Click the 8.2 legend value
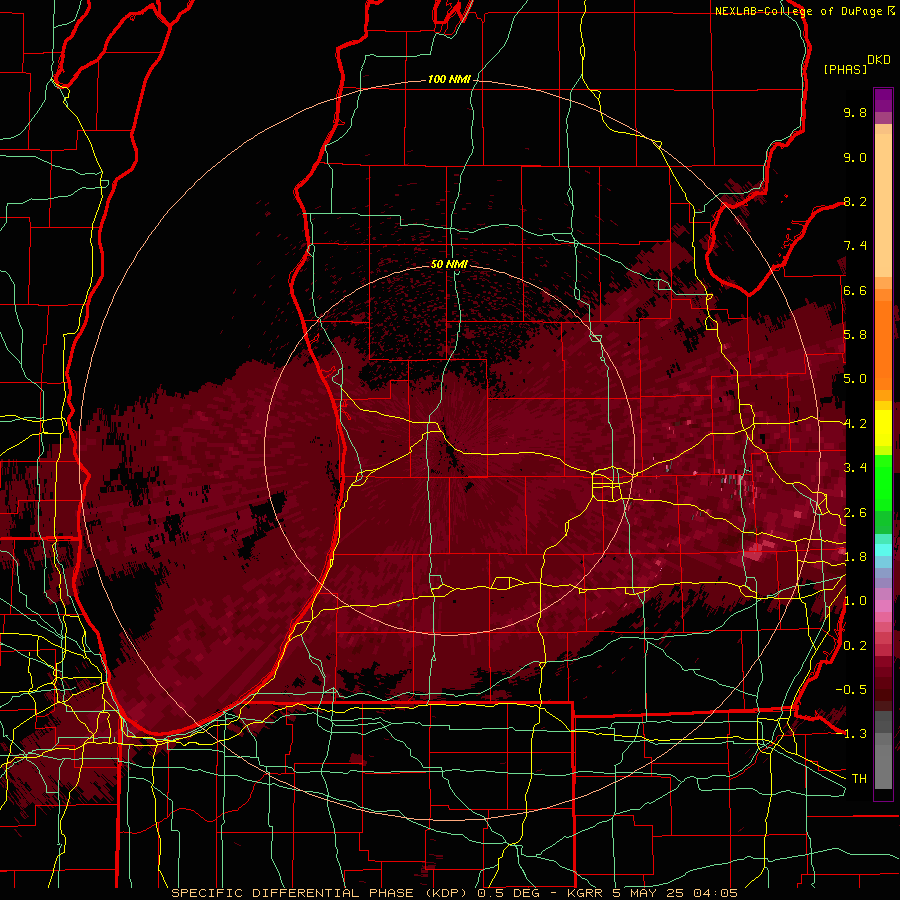The height and width of the screenshot is (900, 900). (x=855, y=201)
